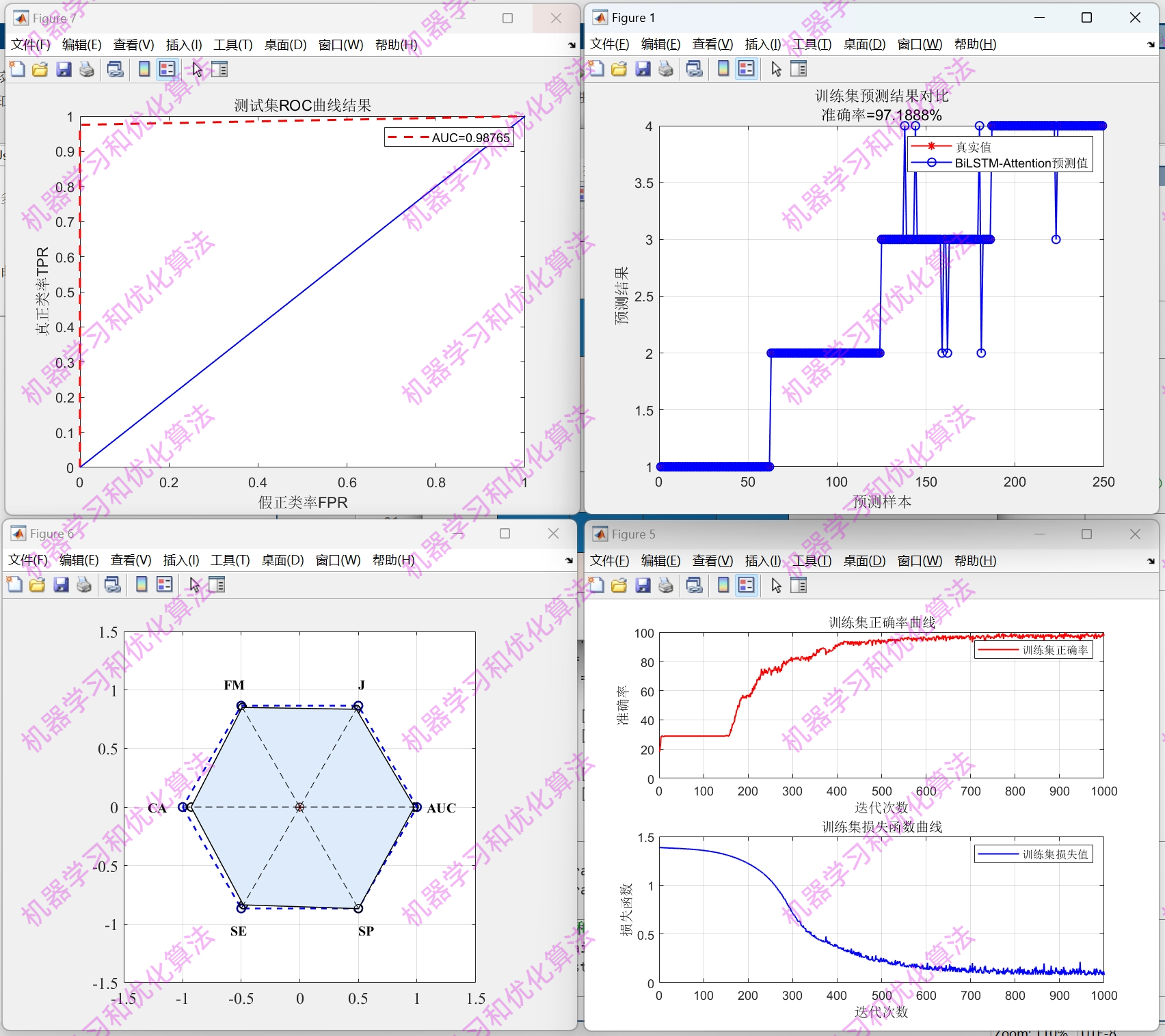Screen dimensions: 1165x1036
Task: Click the Insert Legend icon in Figure 7
Action: tap(167, 69)
